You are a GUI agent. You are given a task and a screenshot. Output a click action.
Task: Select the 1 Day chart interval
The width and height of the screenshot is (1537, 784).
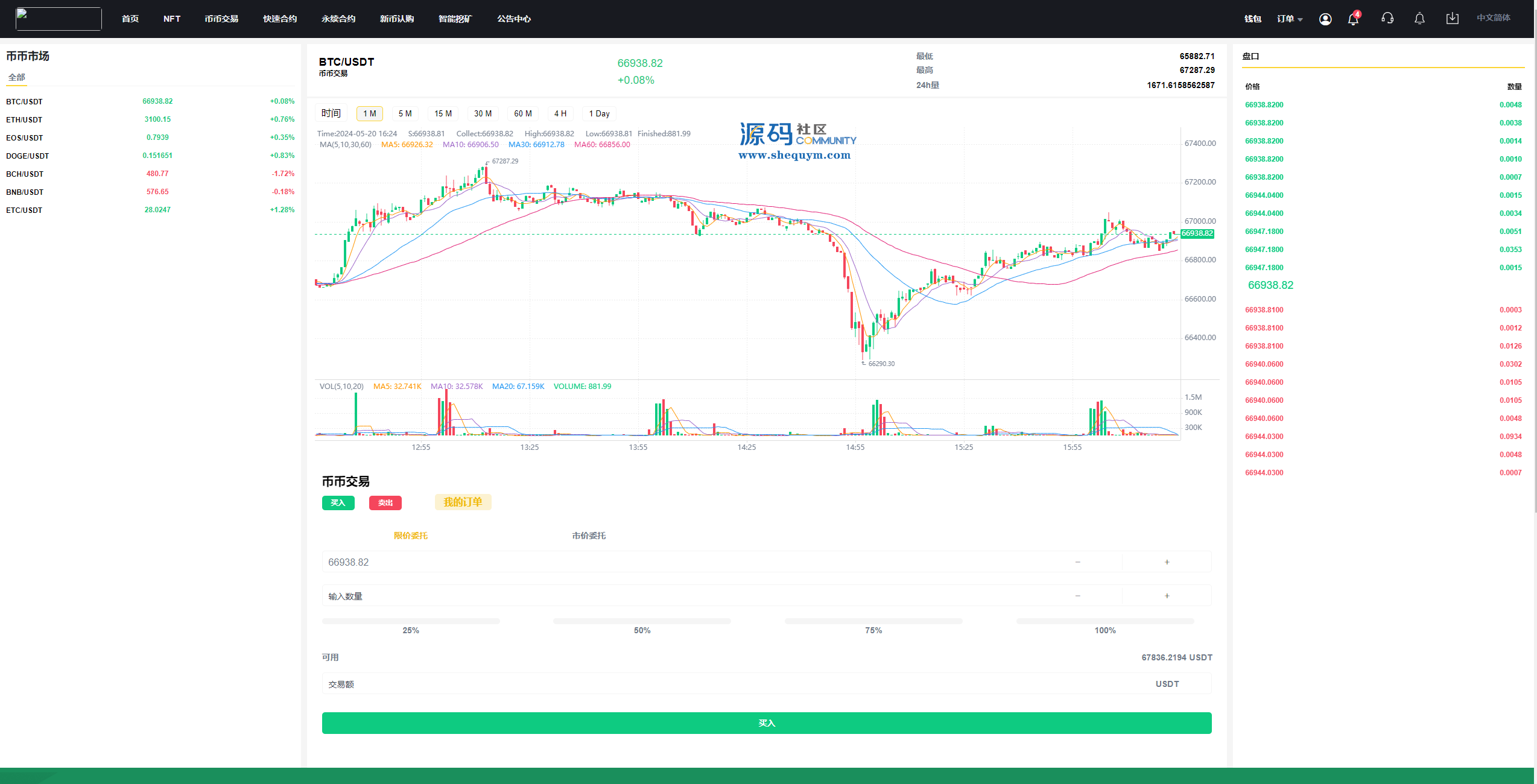click(x=599, y=113)
